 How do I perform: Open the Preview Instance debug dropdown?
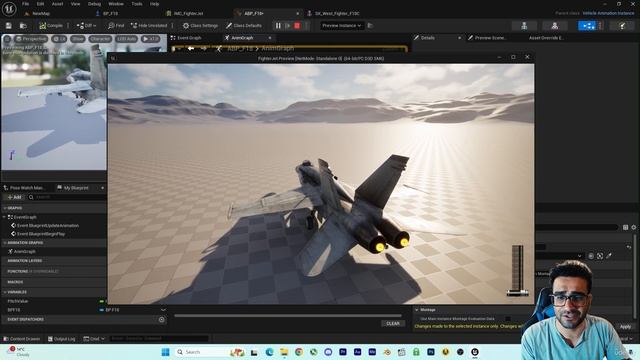341,26
